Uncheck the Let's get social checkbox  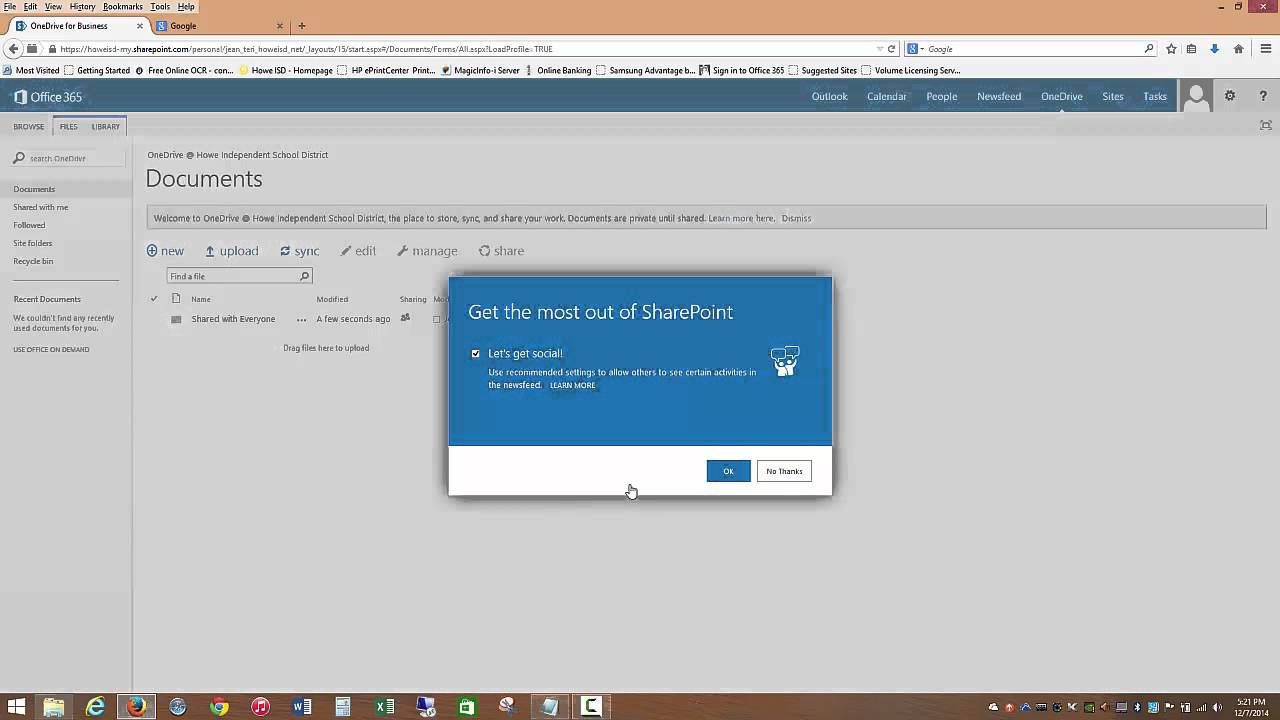point(476,353)
